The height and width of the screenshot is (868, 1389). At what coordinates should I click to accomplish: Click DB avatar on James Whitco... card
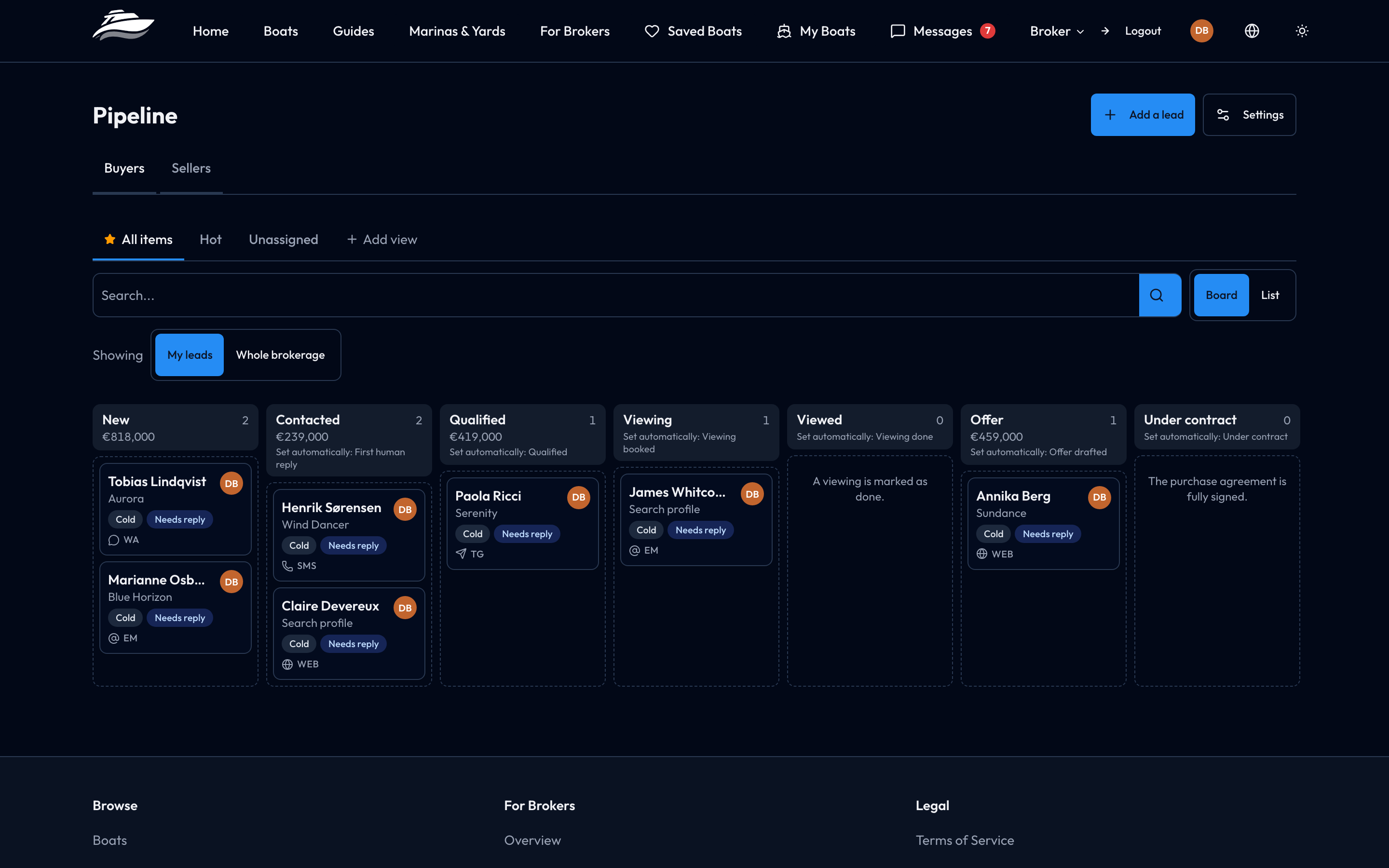click(752, 494)
